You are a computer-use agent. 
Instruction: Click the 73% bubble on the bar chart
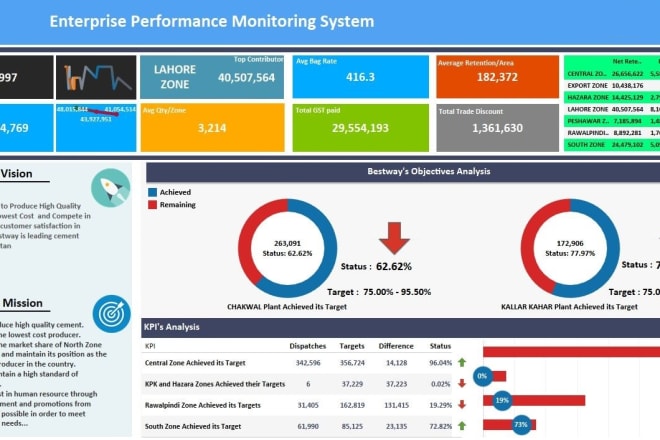521,424
